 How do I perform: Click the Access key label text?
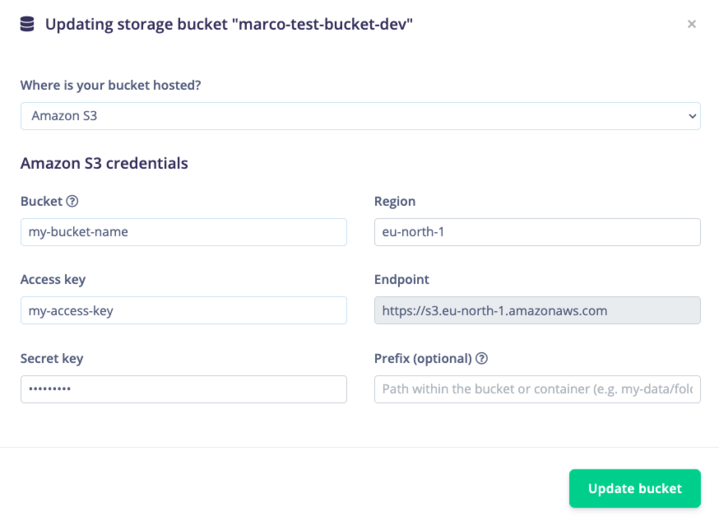click(x=53, y=280)
